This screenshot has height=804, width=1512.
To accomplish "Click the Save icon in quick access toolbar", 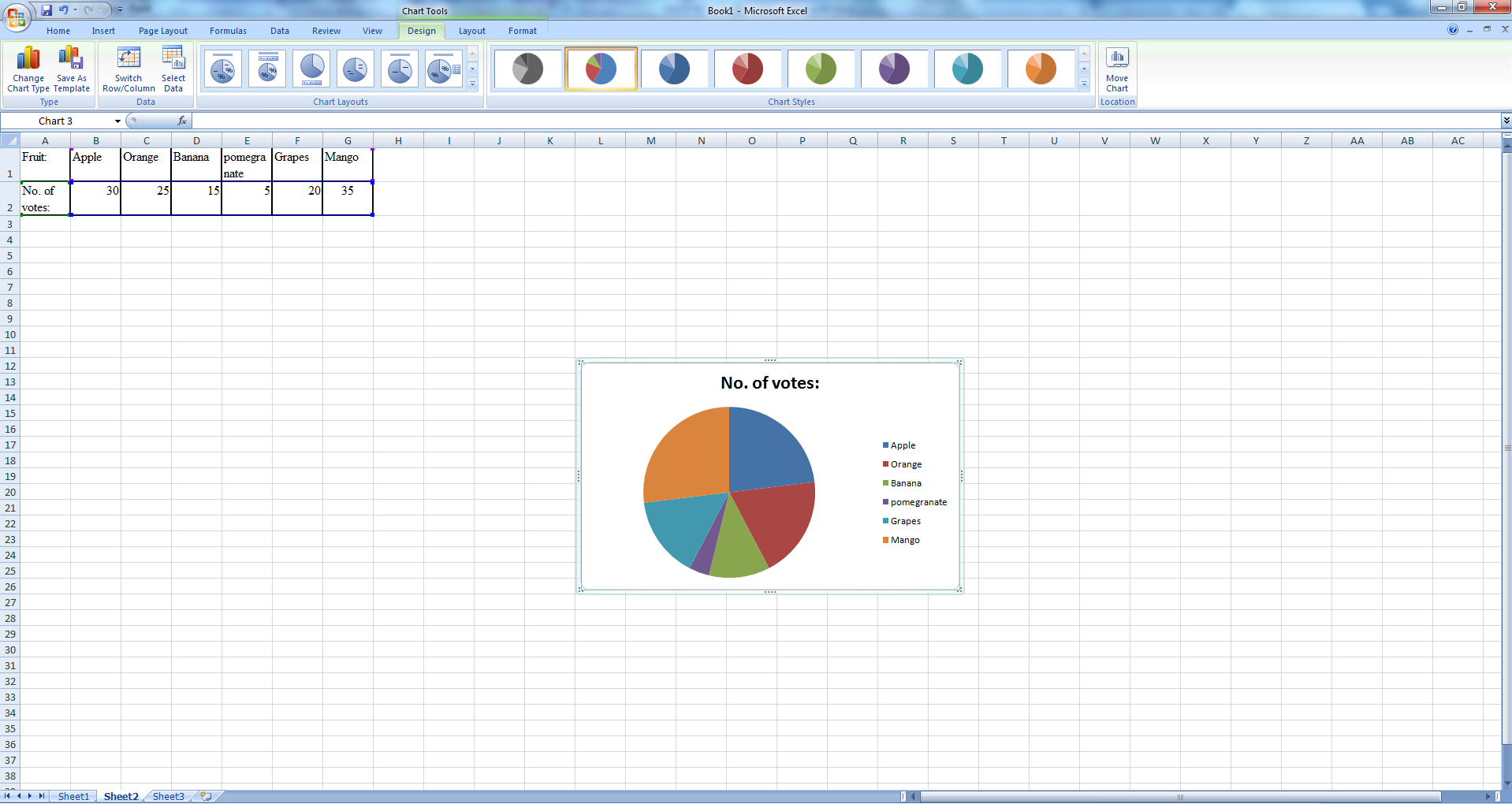I will 47,10.
